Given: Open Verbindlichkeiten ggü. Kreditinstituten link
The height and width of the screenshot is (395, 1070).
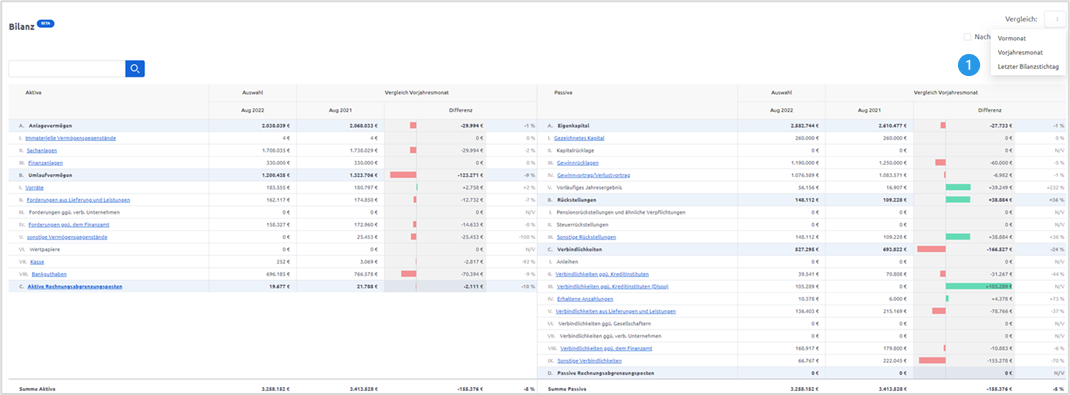Looking at the screenshot, I should (x=603, y=274).
